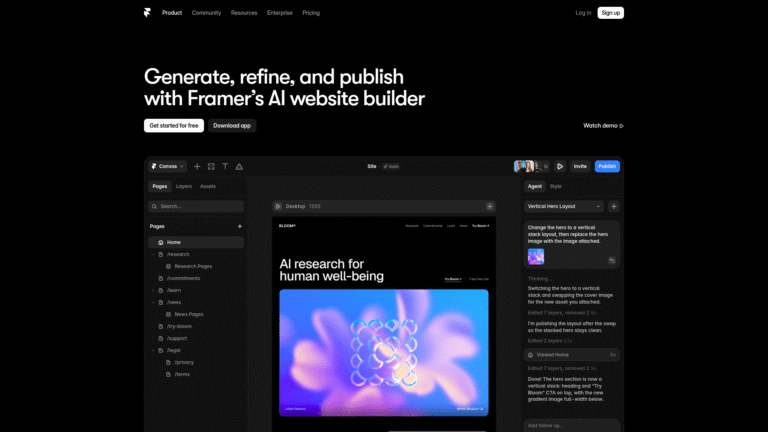Click the plus icon on the Desktop breakpoint bar

[489, 206]
